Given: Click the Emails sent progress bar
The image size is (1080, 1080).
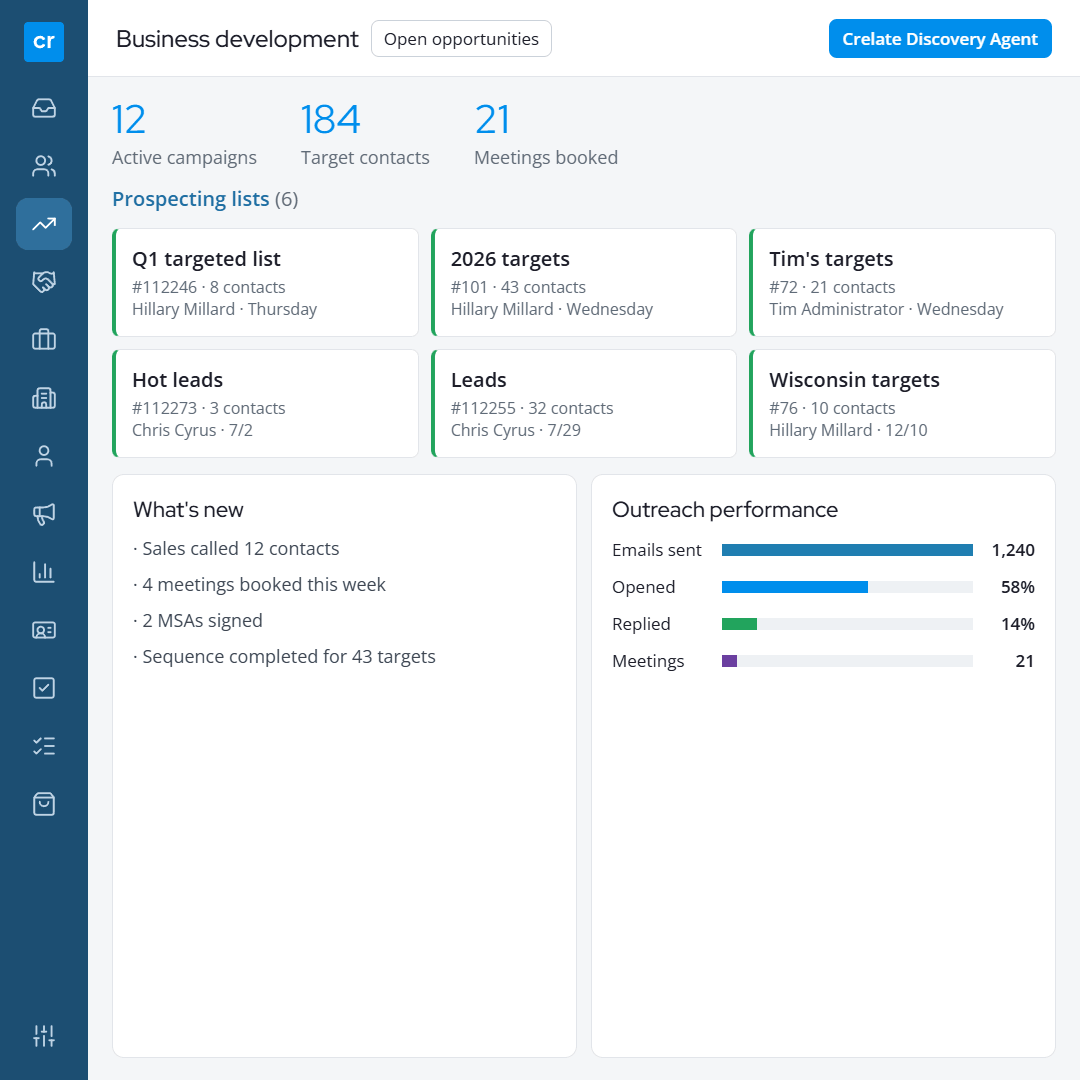Looking at the screenshot, I should 847,550.
